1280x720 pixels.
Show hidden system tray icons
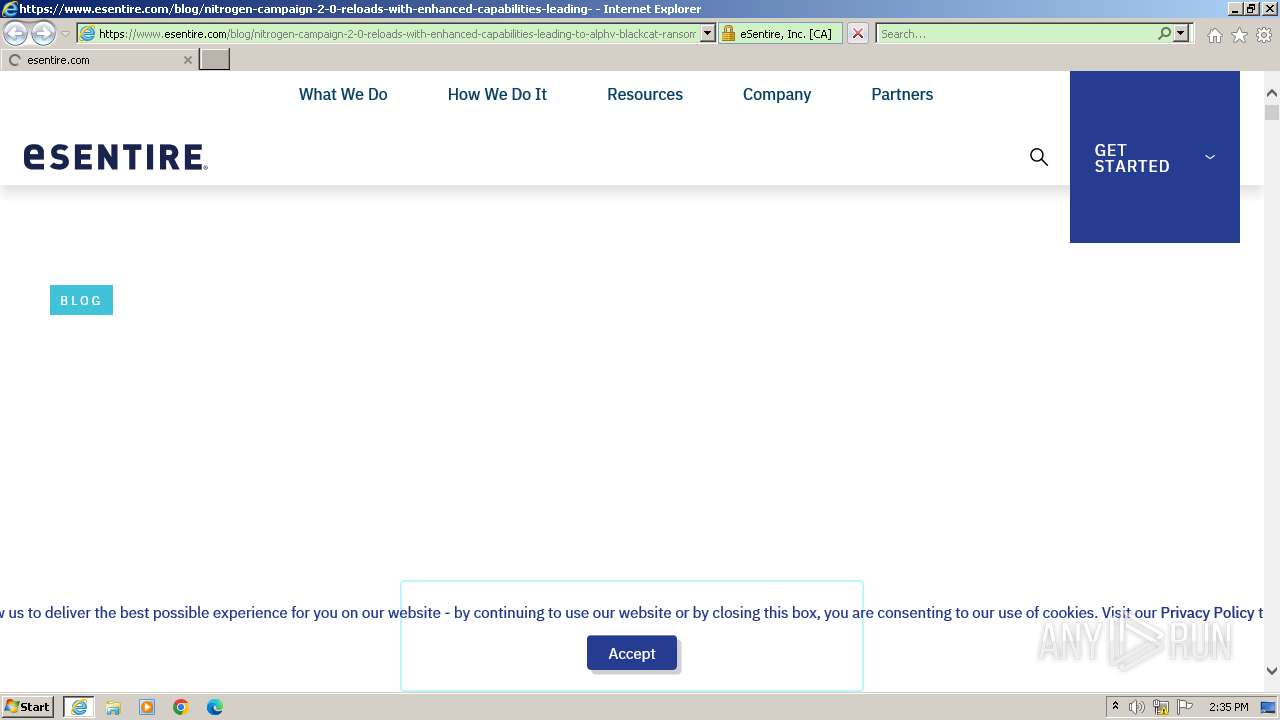click(1115, 707)
